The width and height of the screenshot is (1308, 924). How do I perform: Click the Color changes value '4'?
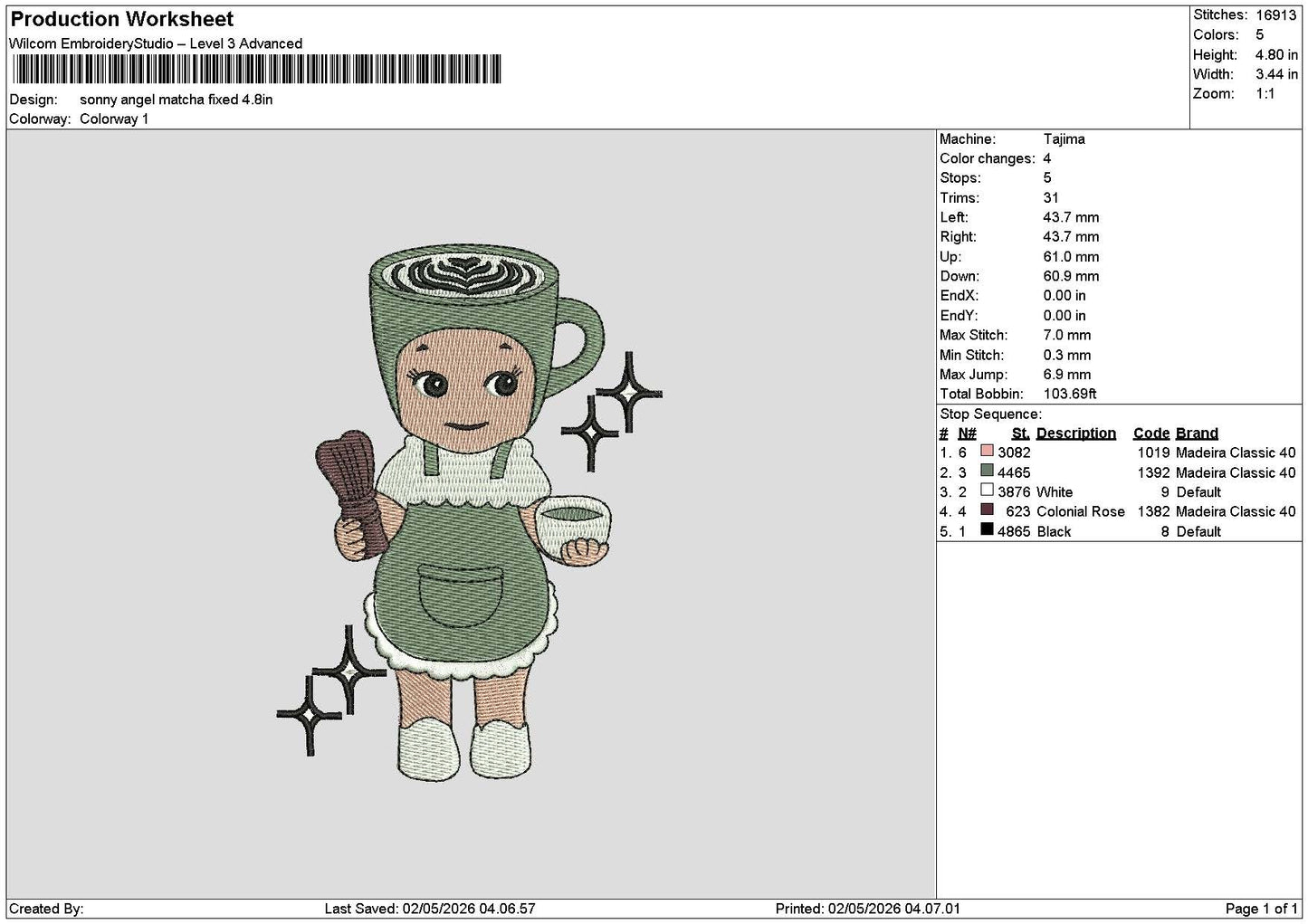pyautogui.click(x=1047, y=158)
